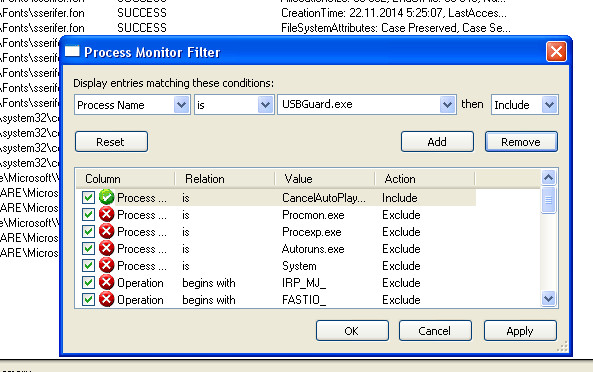This screenshot has width=593, height=372.
Task: Click red exclude icon on Procexp.exe row
Action: pyautogui.click(x=107, y=231)
